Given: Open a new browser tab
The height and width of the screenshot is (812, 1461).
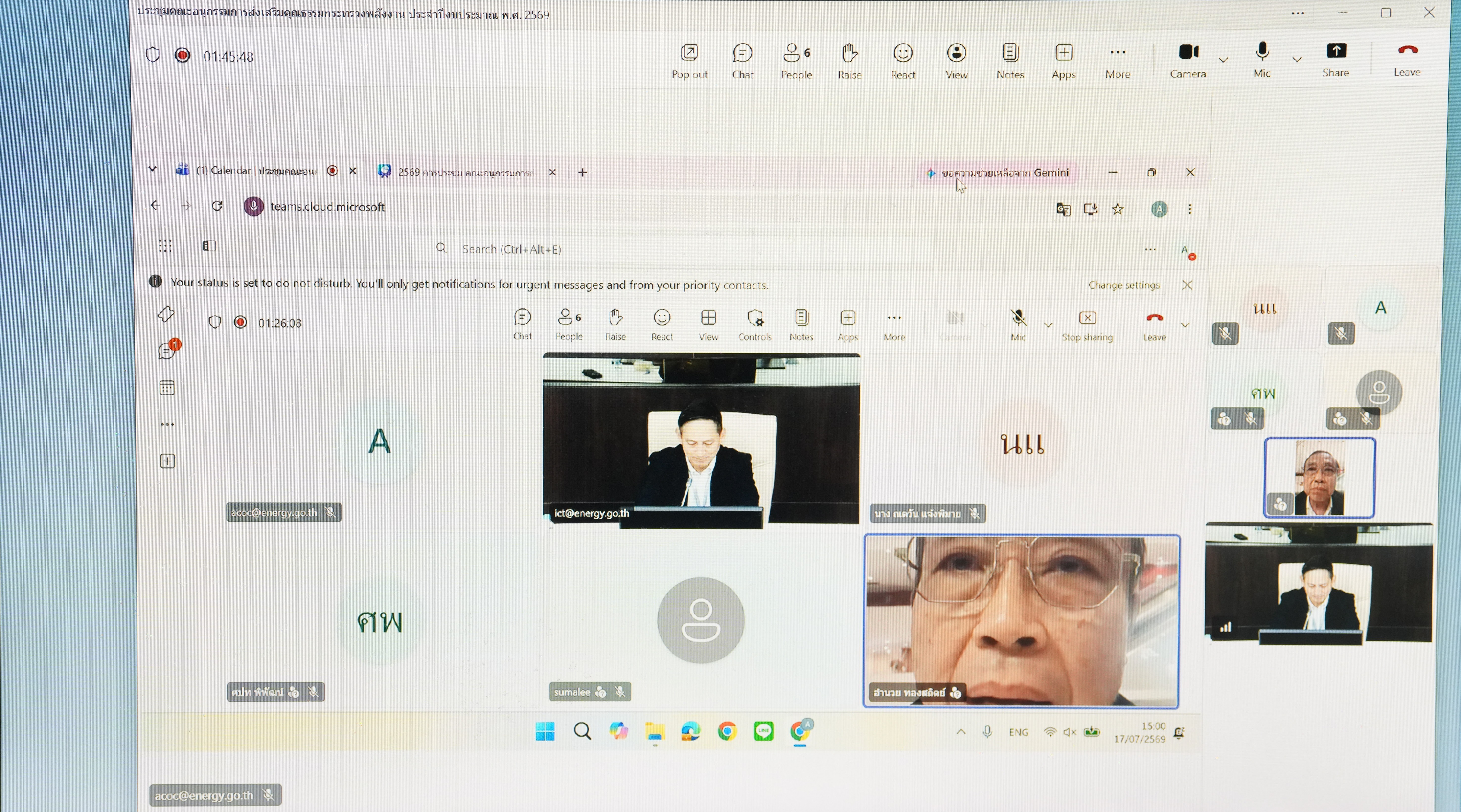Looking at the screenshot, I should click(582, 172).
